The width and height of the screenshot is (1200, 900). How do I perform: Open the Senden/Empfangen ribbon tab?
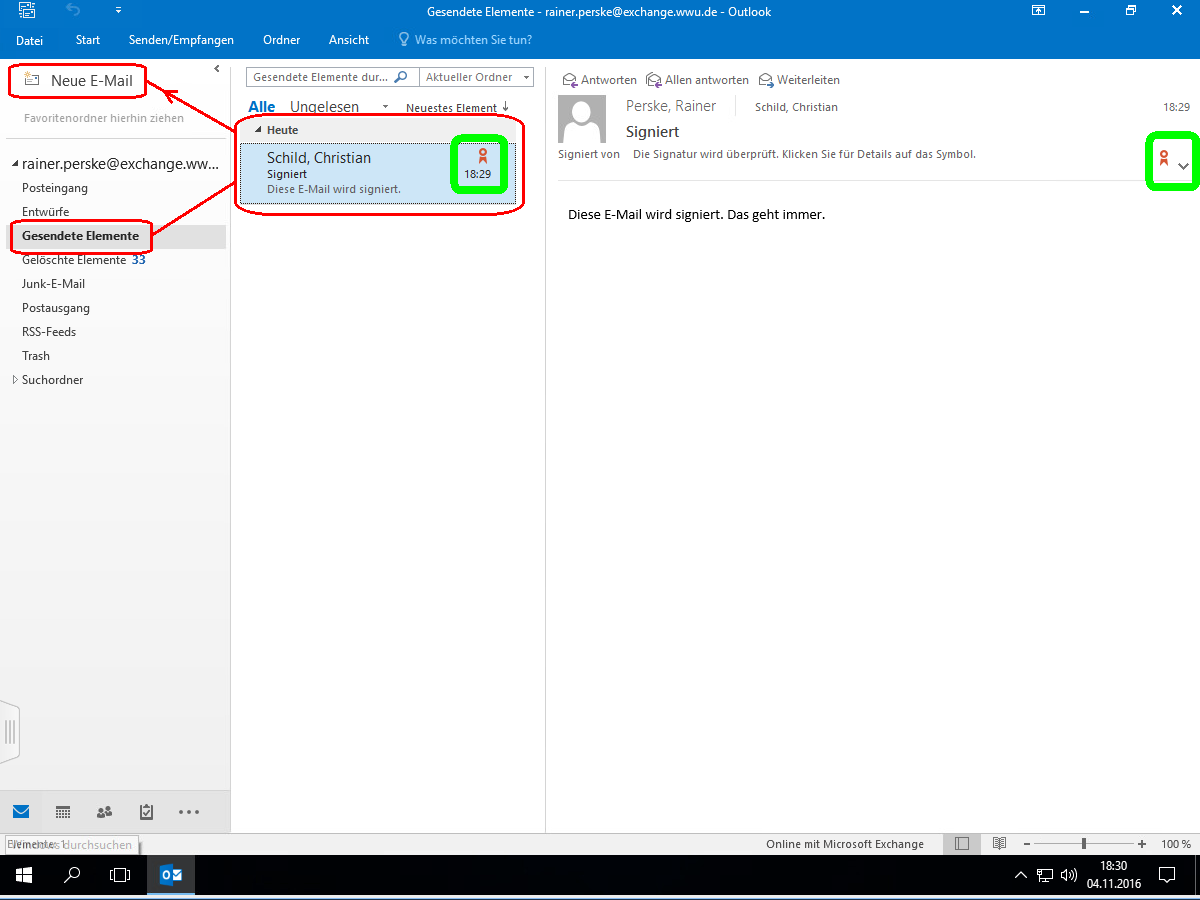[x=181, y=40]
